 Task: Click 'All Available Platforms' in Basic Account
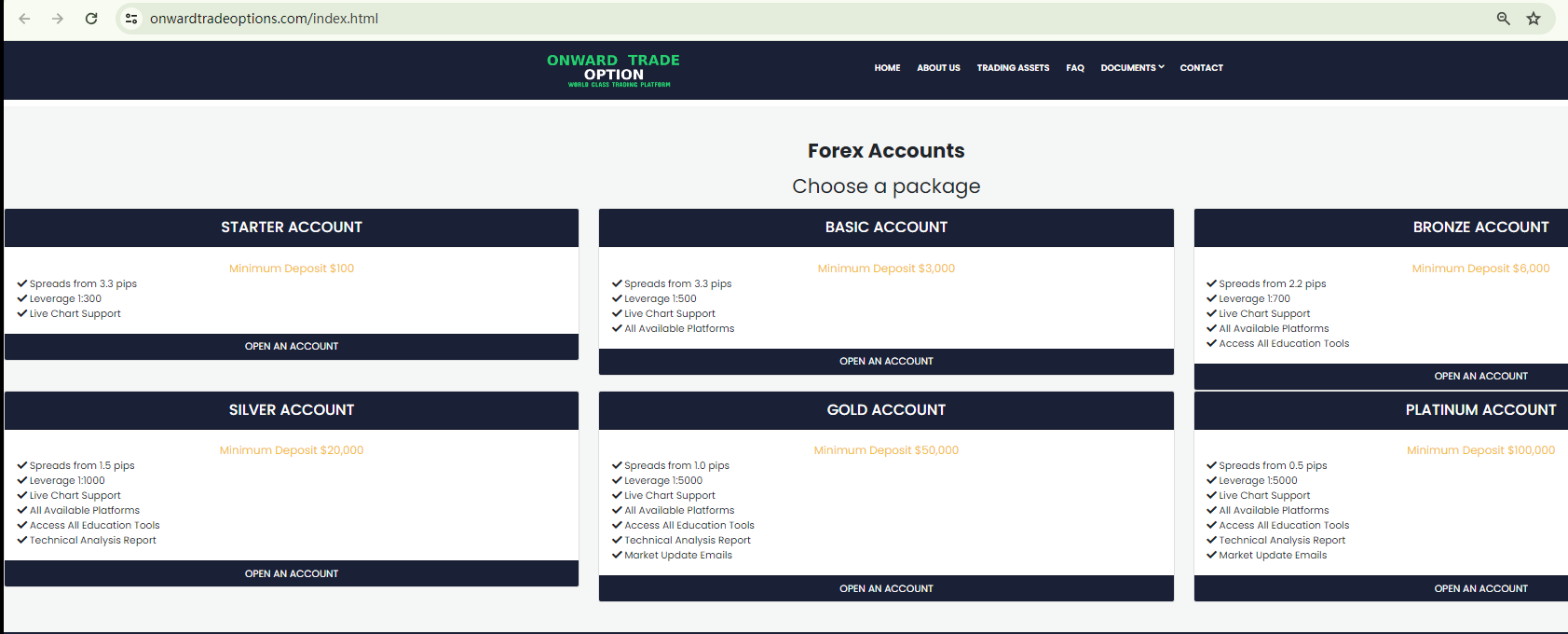click(x=679, y=329)
